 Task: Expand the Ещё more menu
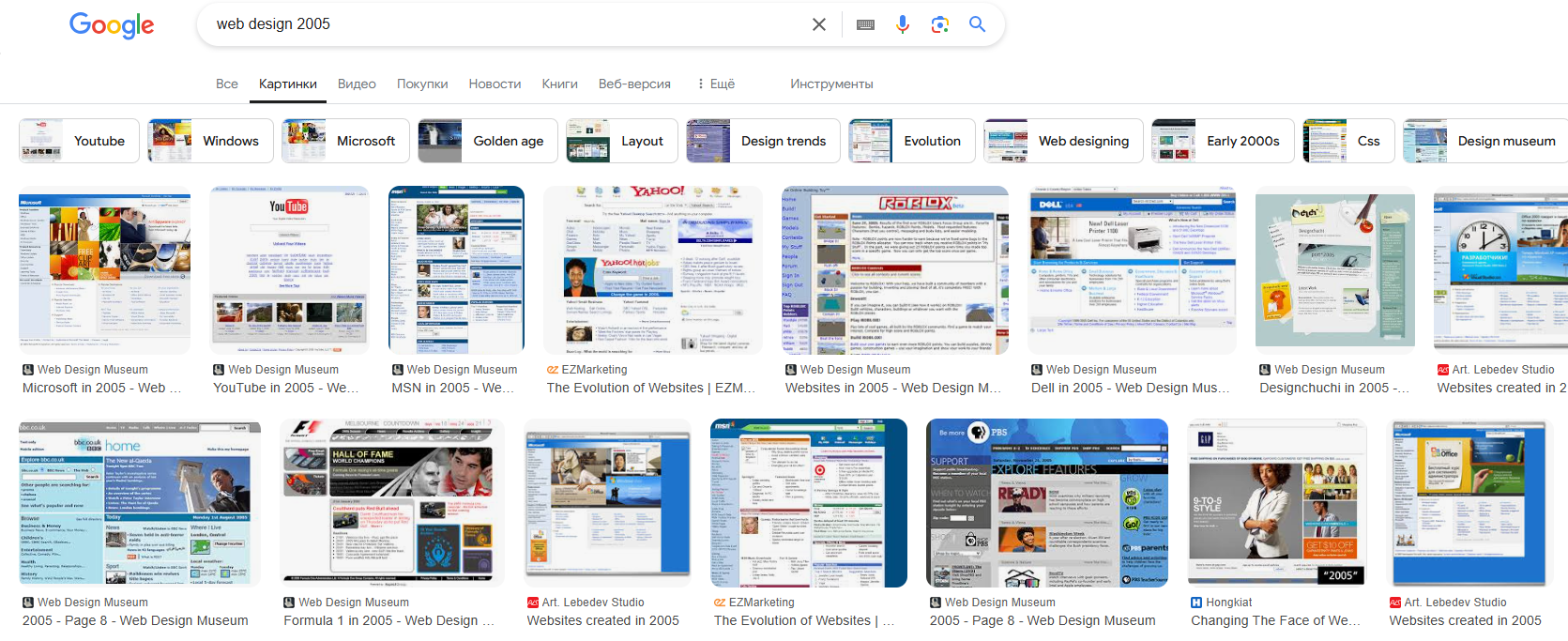715,84
